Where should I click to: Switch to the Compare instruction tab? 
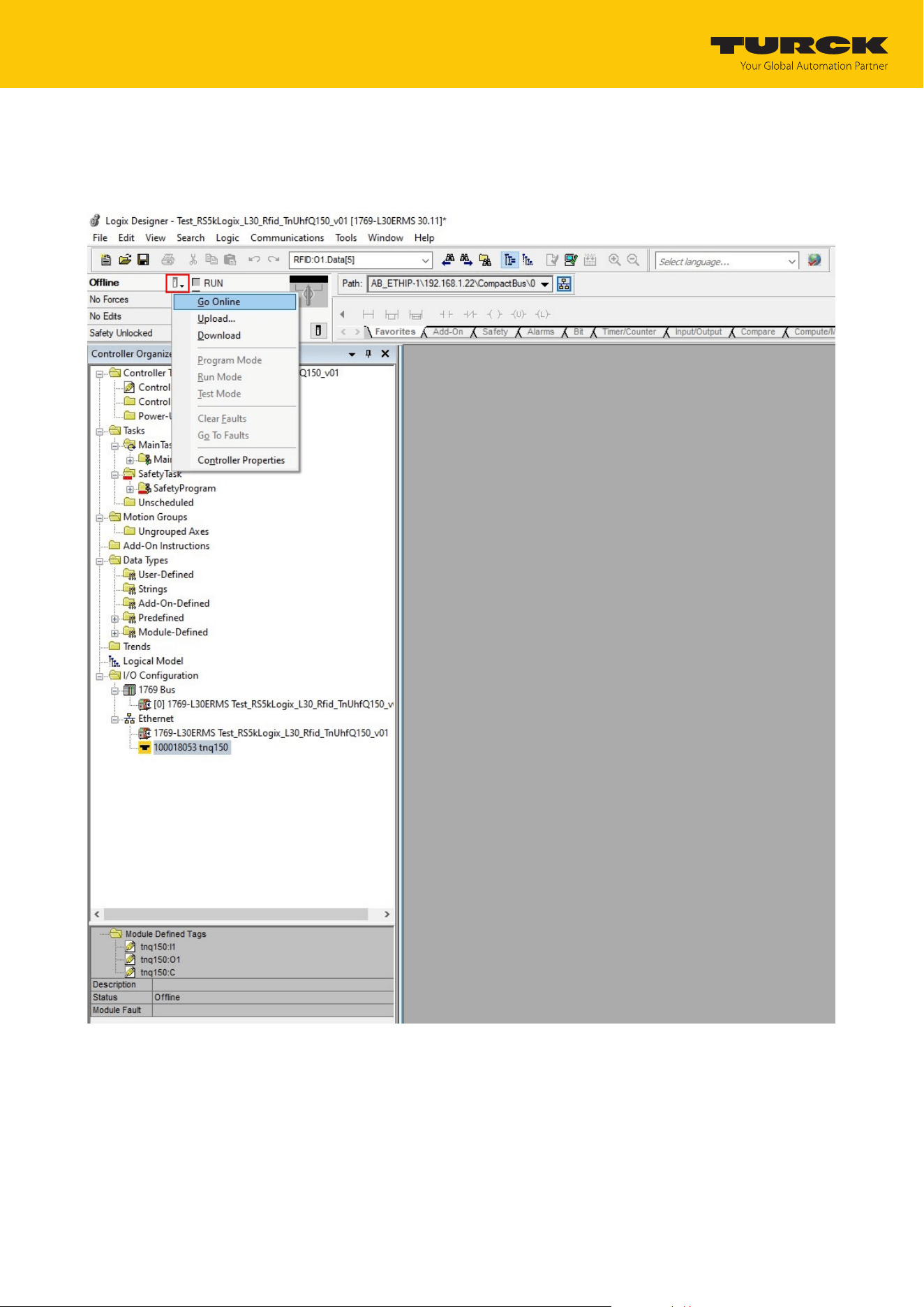(x=758, y=332)
